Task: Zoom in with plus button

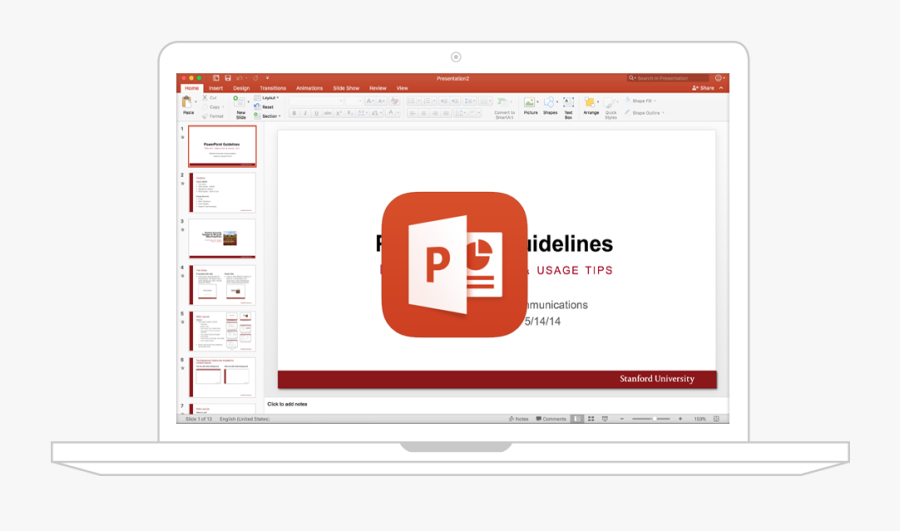Action: pos(680,419)
